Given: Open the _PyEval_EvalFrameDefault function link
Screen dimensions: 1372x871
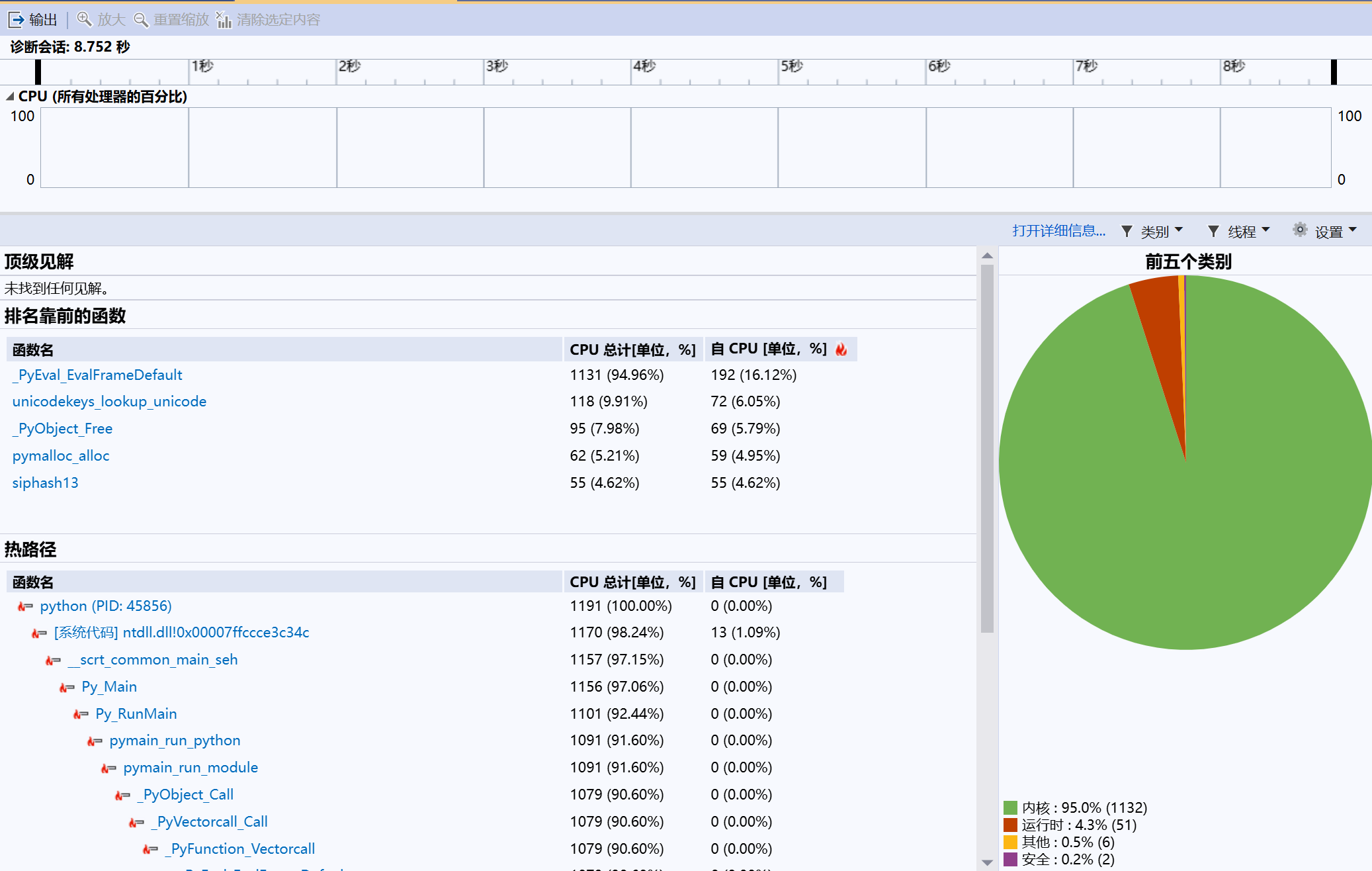Looking at the screenshot, I should (x=97, y=375).
